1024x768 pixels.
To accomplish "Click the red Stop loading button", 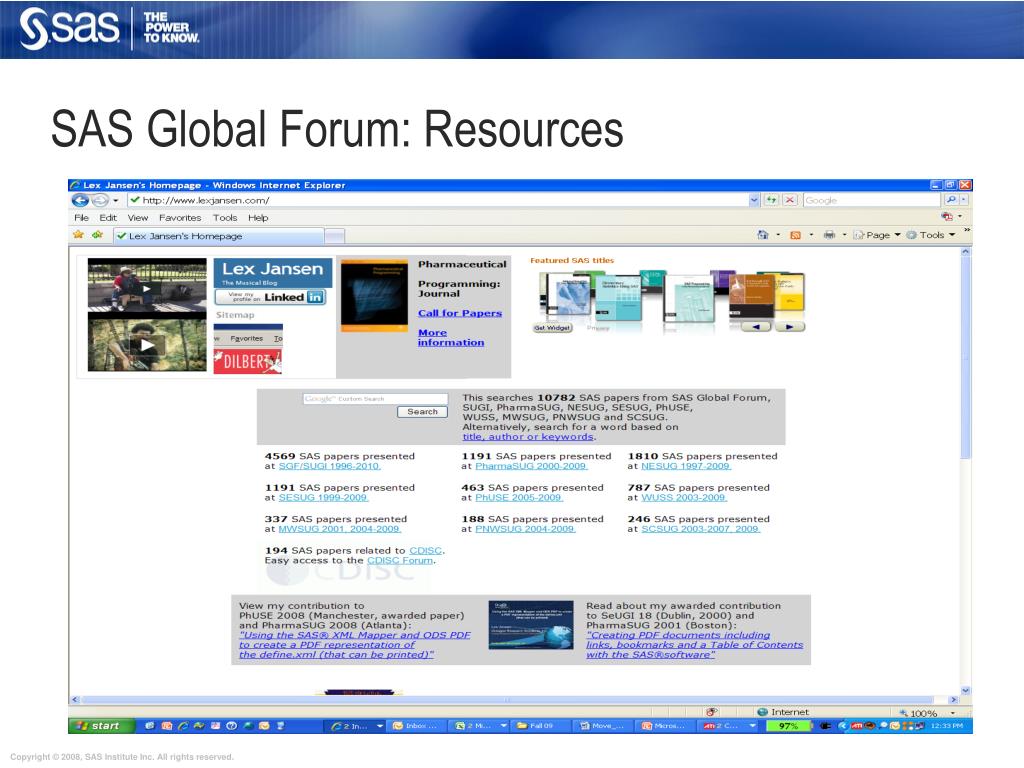I will (x=790, y=200).
